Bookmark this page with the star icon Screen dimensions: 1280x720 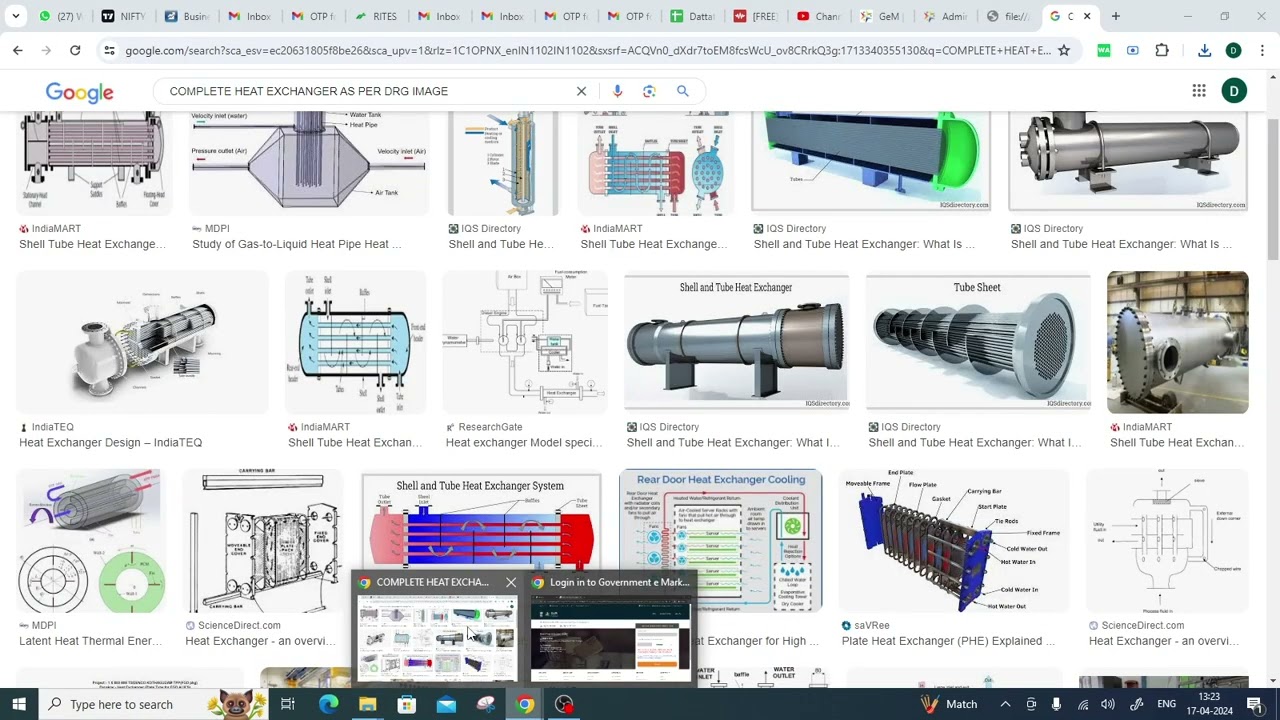point(1064,50)
